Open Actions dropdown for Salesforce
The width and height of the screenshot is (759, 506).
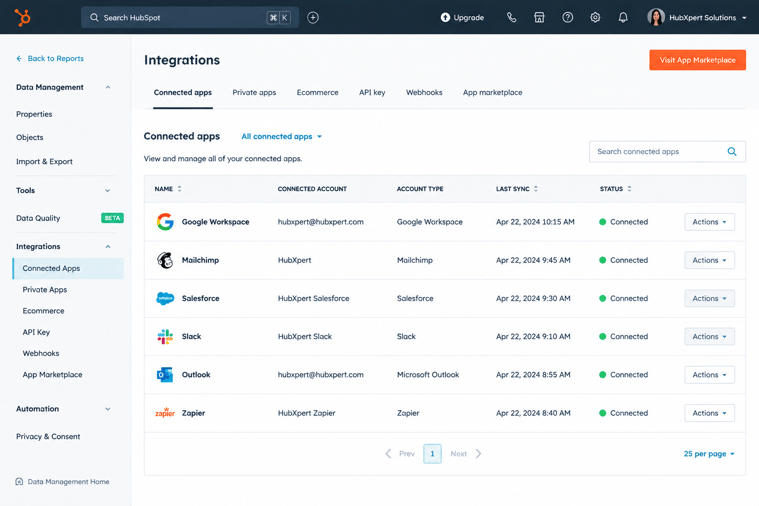tap(709, 298)
